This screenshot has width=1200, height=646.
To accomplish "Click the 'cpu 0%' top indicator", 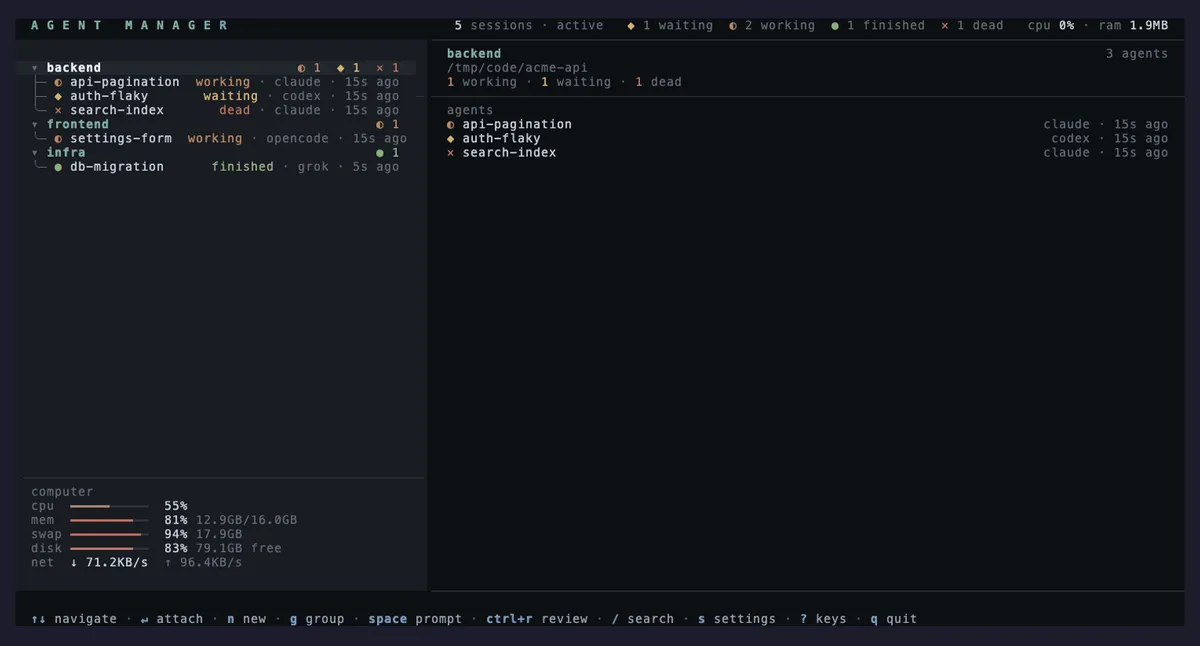I will click(1051, 25).
